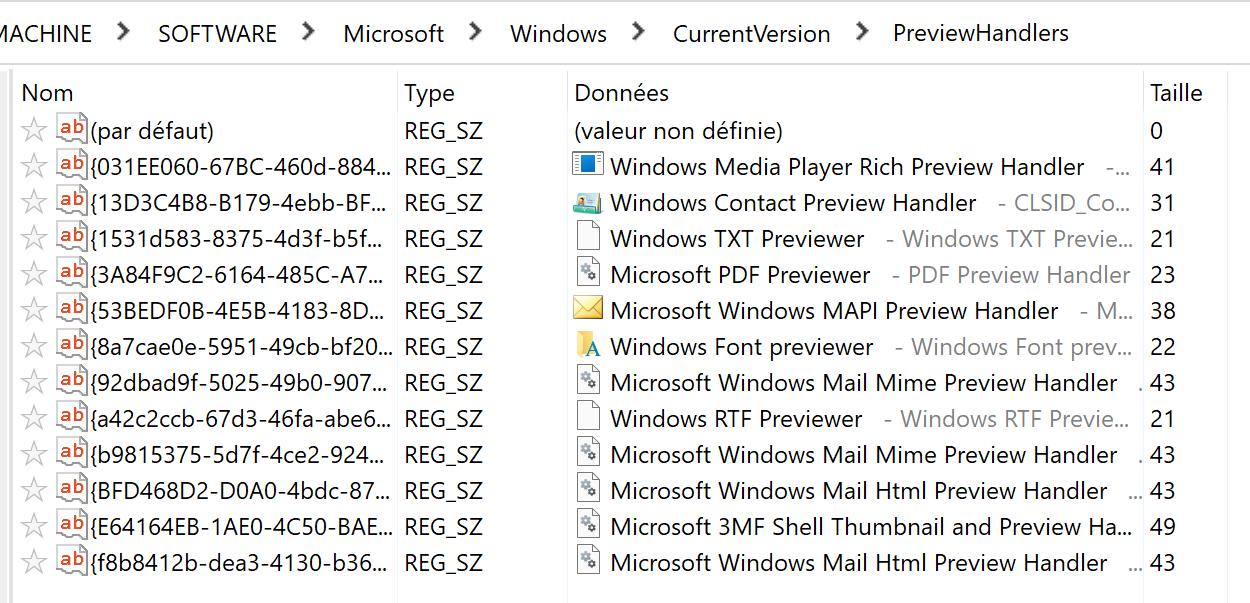Click string value icon of {a42c2ccb entry
This screenshot has width=1250, height=603.
coord(72,417)
